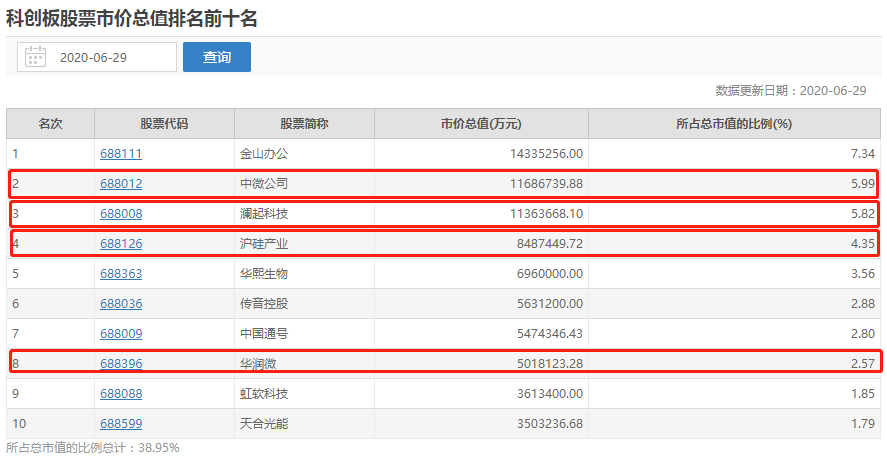887x461 pixels.
Task: Click the 股票简称 column header
Action: click(304, 124)
